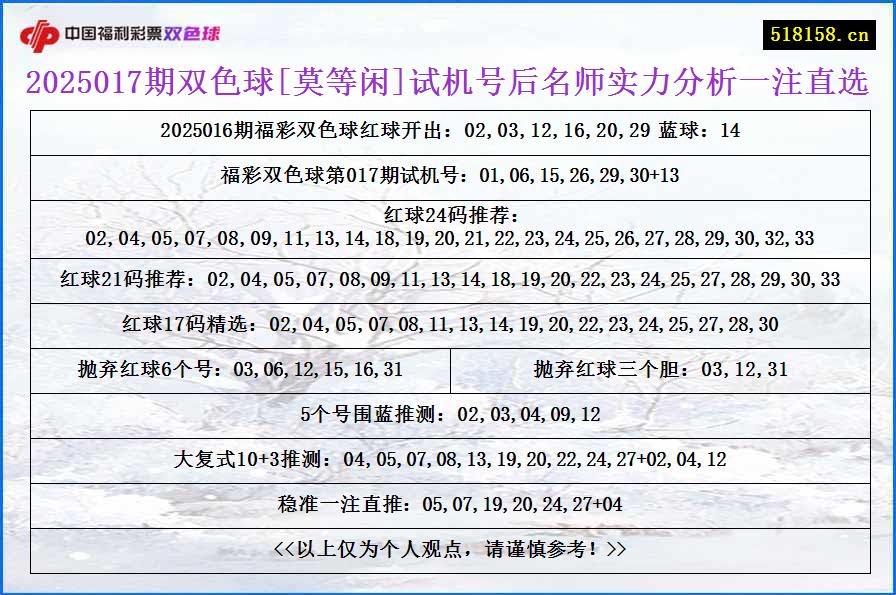Select the 5个号围蓝推测 row
Viewport: 896px width, 595px height.
tap(448, 415)
